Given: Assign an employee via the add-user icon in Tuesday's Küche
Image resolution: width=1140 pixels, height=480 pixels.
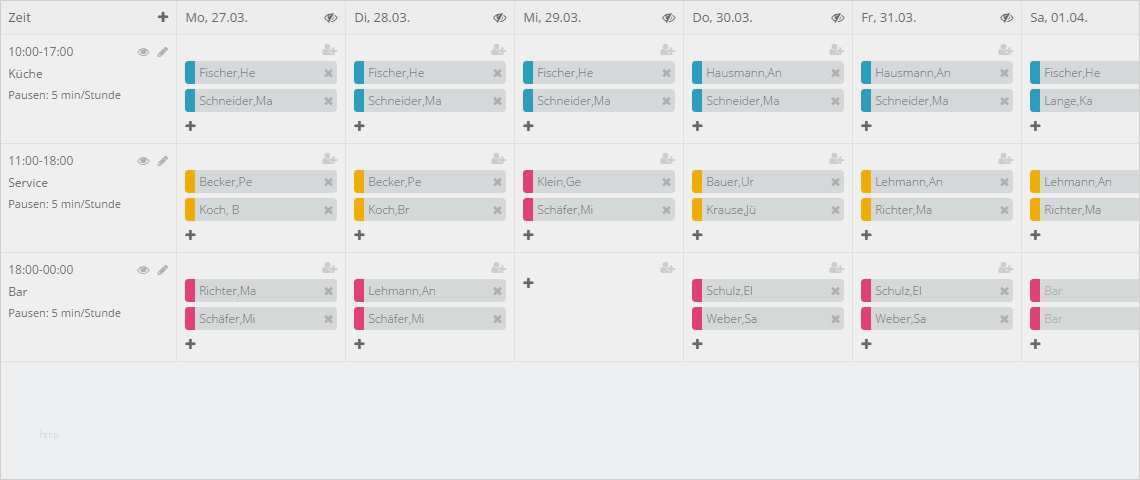Looking at the screenshot, I should pyautogui.click(x=498, y=49).
